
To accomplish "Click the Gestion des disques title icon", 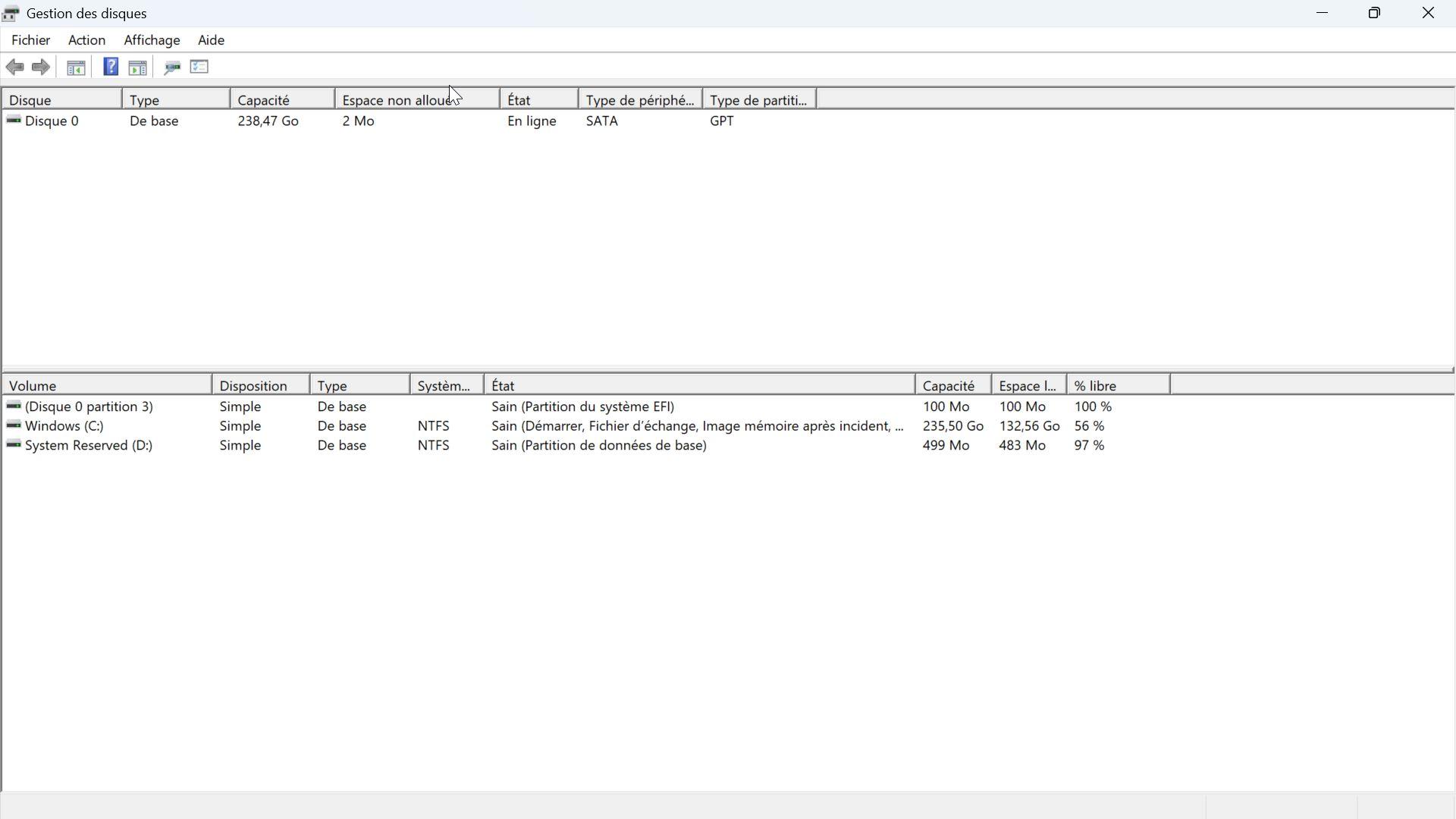I will tap(11, 14).
